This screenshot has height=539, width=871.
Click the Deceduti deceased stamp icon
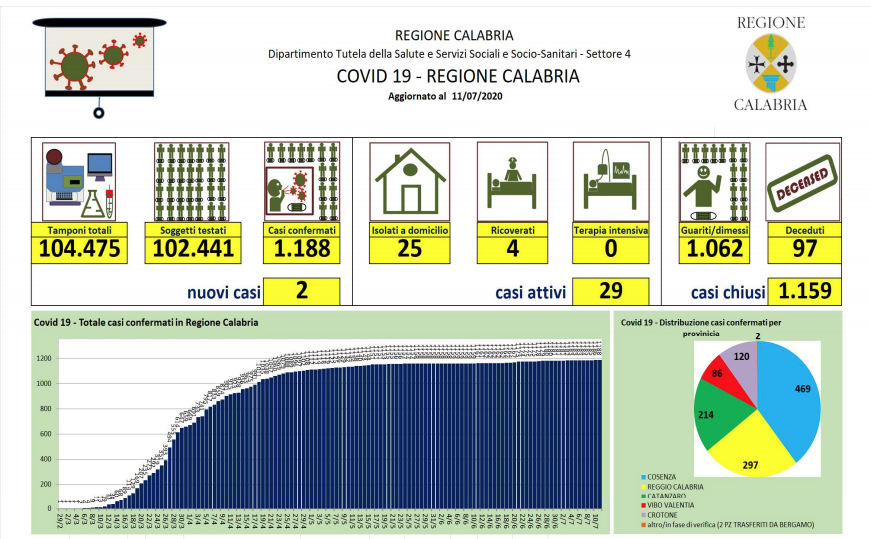coord(802,182)
